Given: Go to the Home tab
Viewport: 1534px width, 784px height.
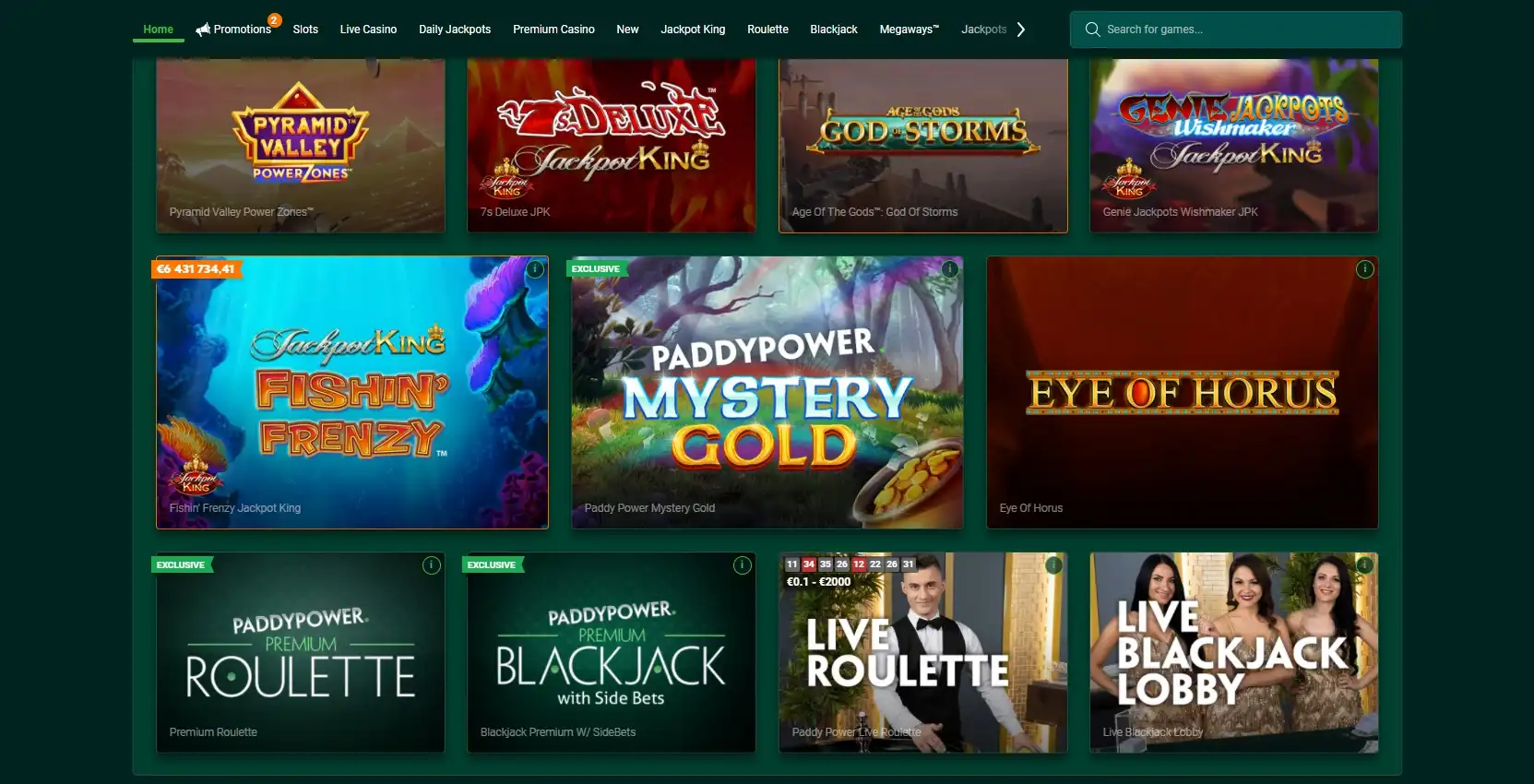Looking at the screenshot, I should click(158, 30).
